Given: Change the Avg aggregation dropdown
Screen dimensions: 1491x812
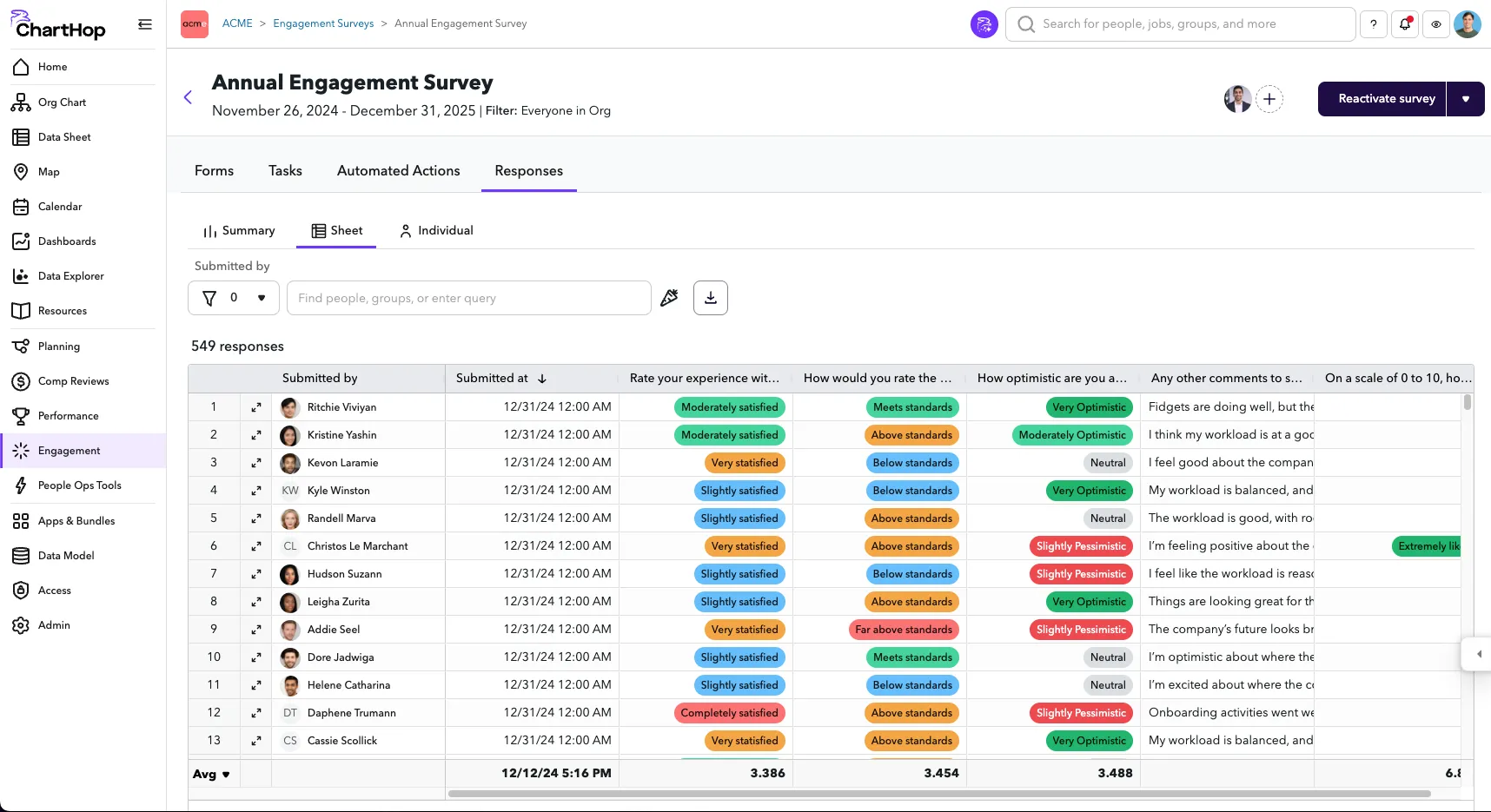Looking at the screenshot, I should click(211, 774).
